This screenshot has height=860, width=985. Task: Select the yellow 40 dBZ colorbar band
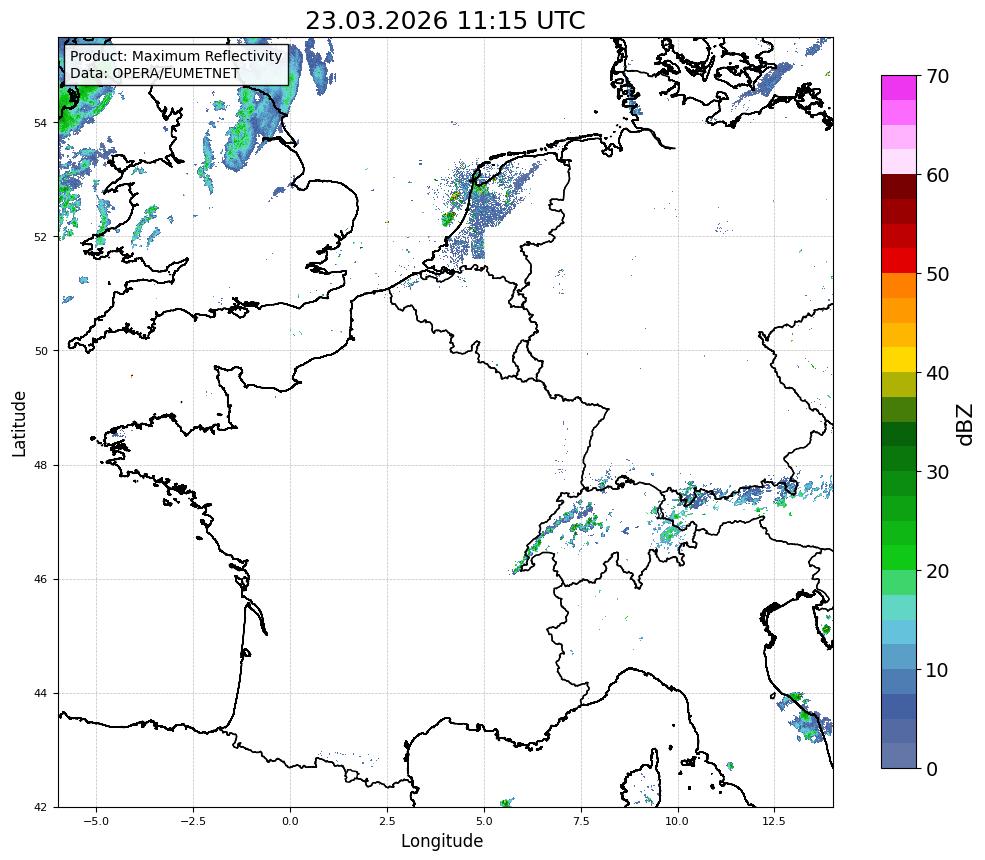coord(898,360)
